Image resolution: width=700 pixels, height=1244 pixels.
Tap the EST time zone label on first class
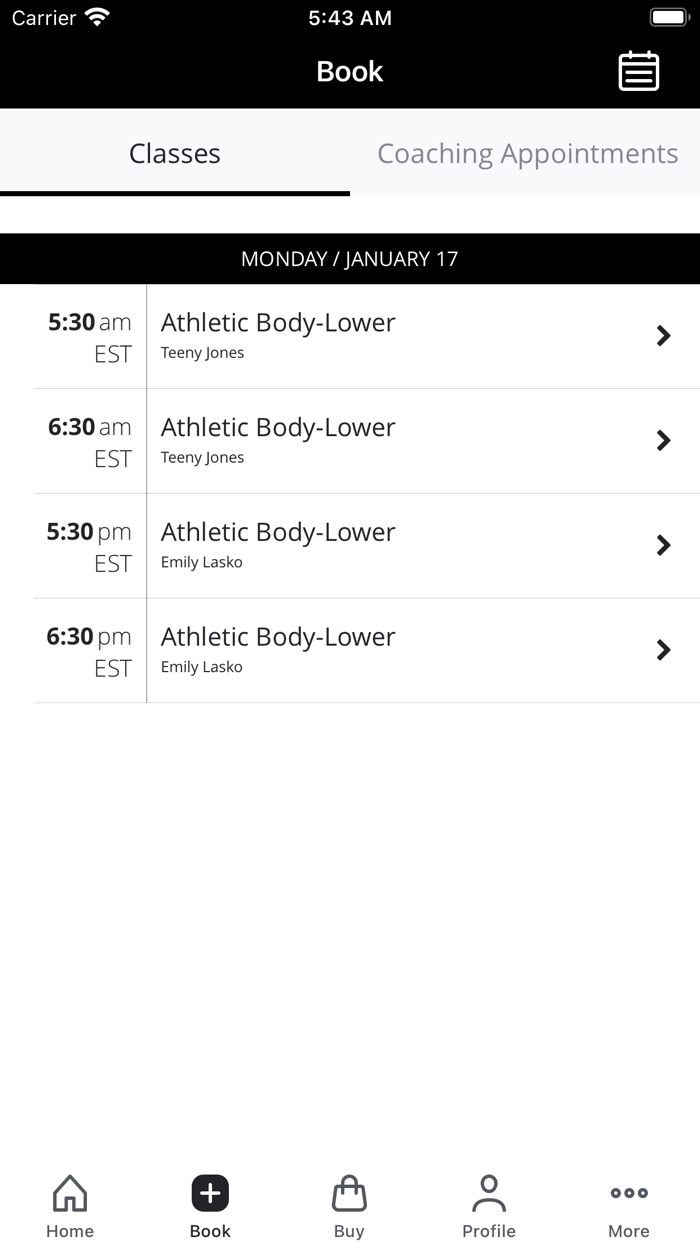pyautogui.click(x=113, y=352)
